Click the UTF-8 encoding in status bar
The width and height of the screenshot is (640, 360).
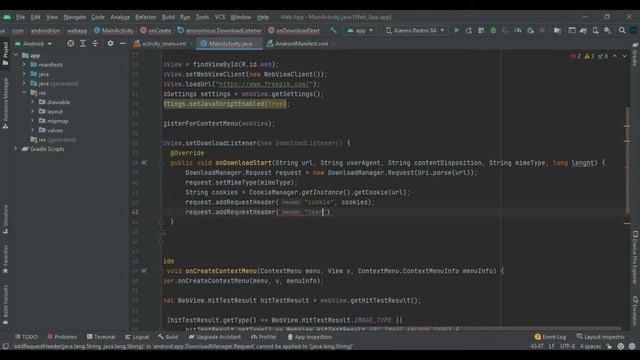coord(567,346)
